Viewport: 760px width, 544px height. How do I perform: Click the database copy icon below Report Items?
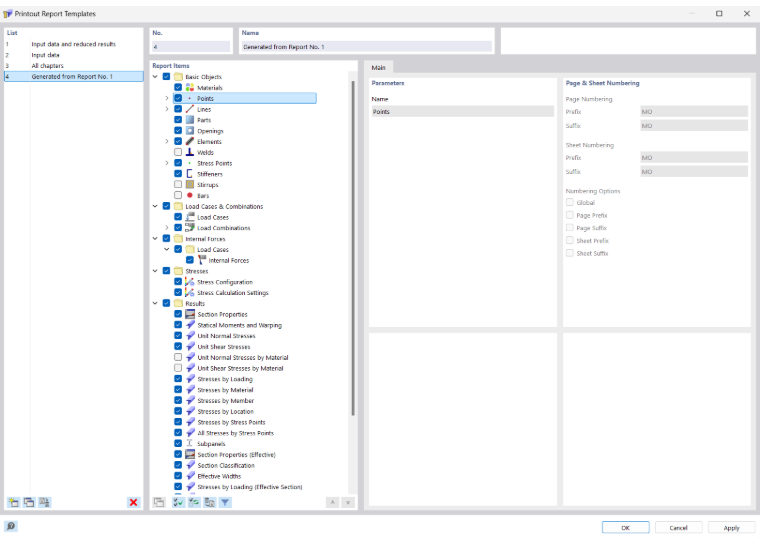(209, 502)
